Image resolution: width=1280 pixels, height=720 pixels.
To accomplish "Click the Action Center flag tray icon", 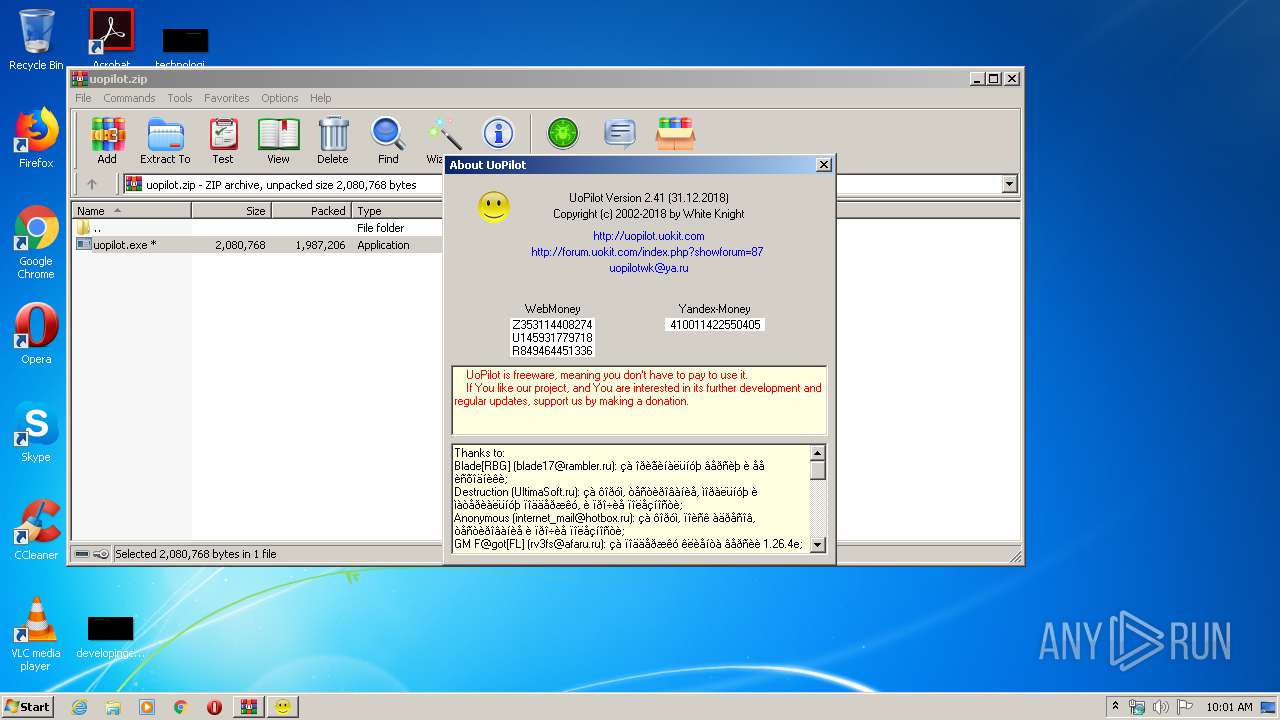I will coord(1185,707).
